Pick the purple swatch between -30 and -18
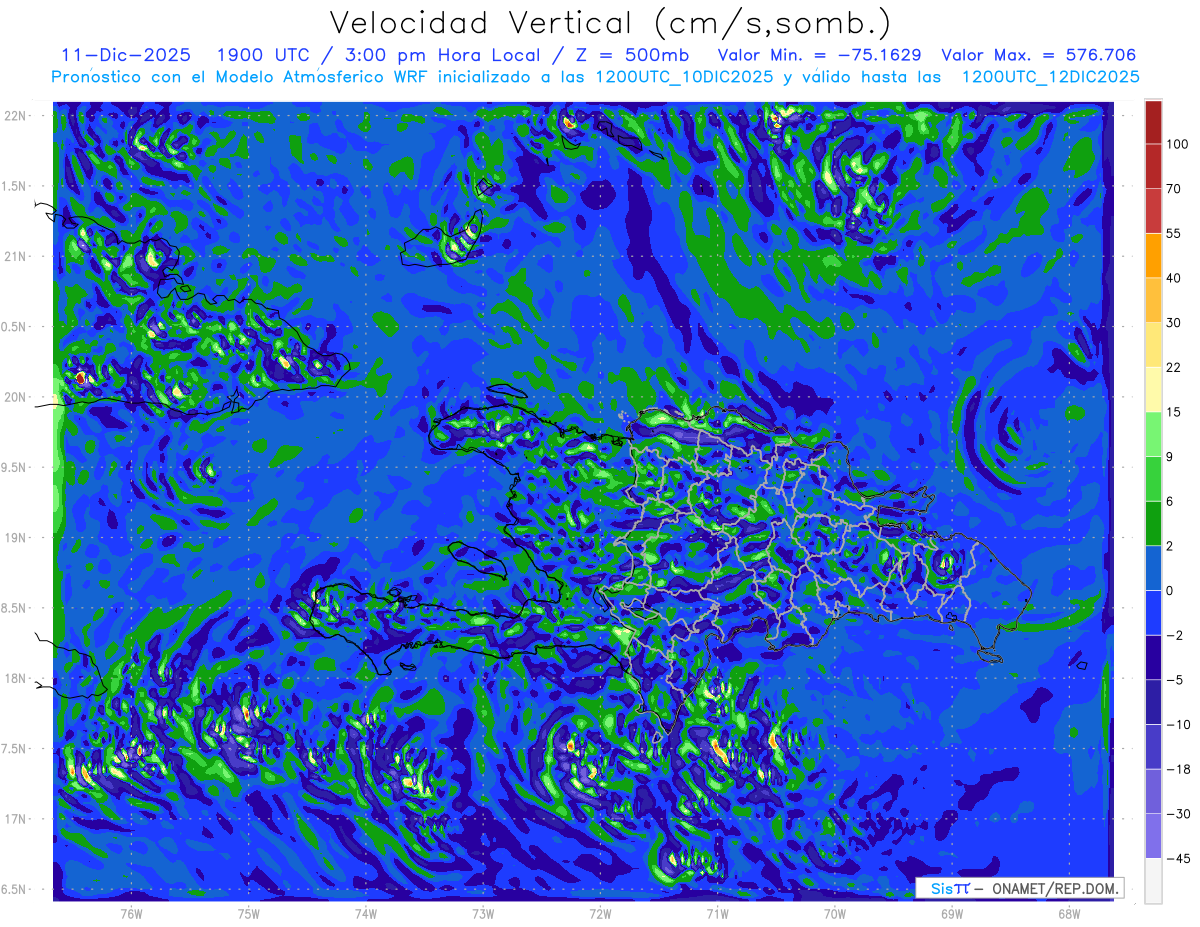Image resolution: width=1200 pixels, height=927 pixels. coord(1153,791)
